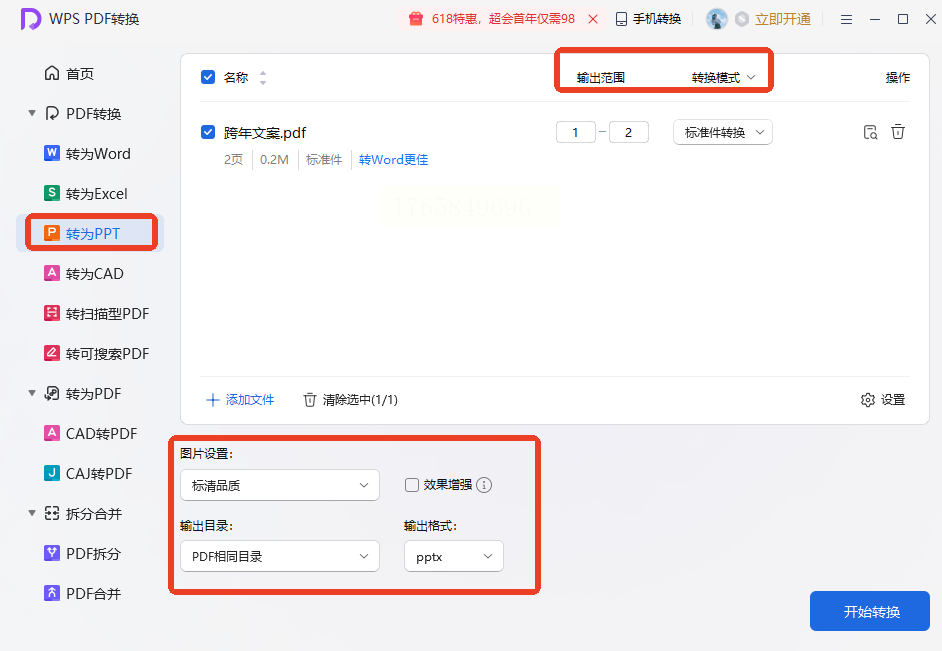Click the 立即开通 link
This screenshot has width=942, height=651.
[783, 19]
